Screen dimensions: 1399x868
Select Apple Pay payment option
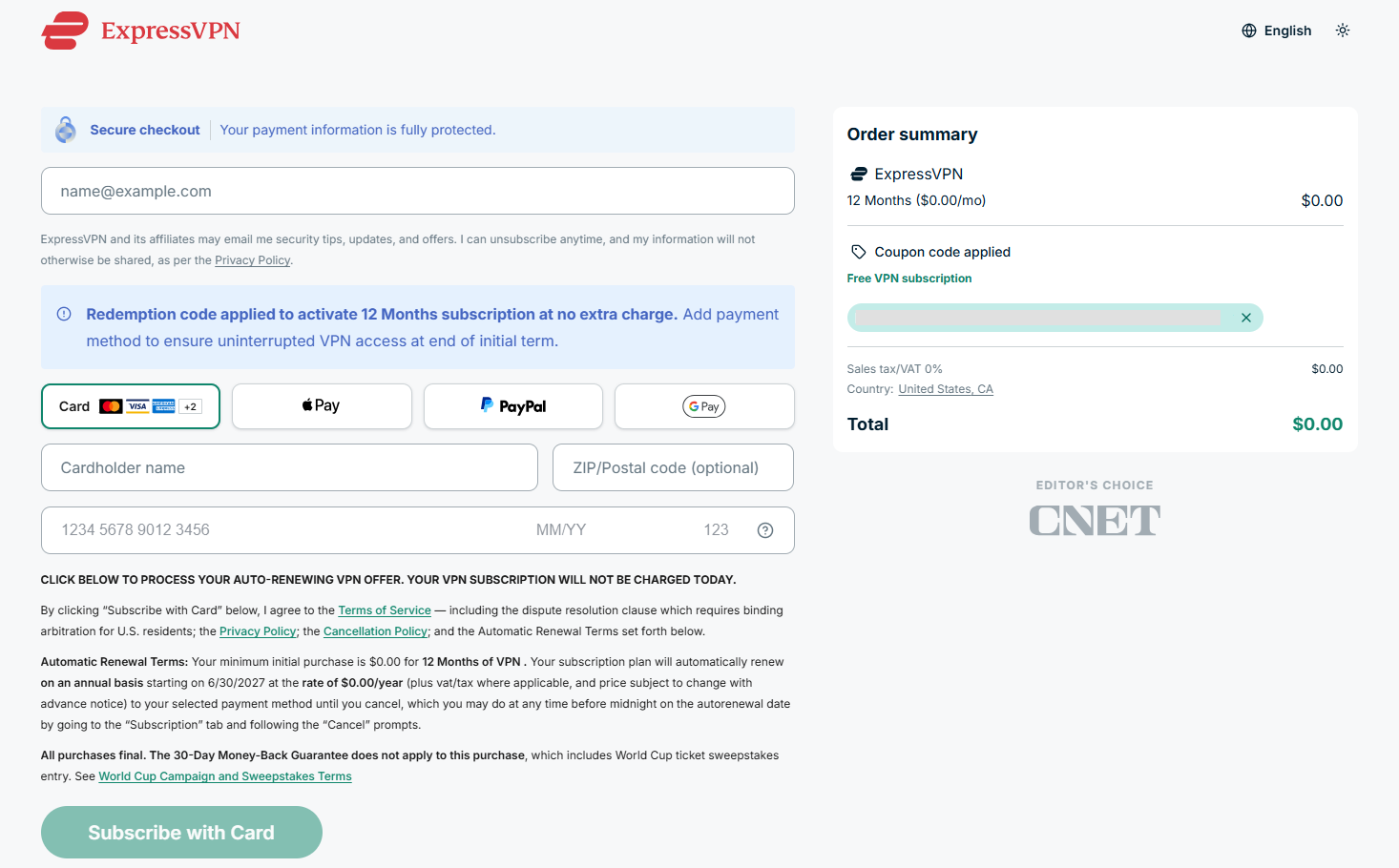pyautogui.click(x=322, y=406)
